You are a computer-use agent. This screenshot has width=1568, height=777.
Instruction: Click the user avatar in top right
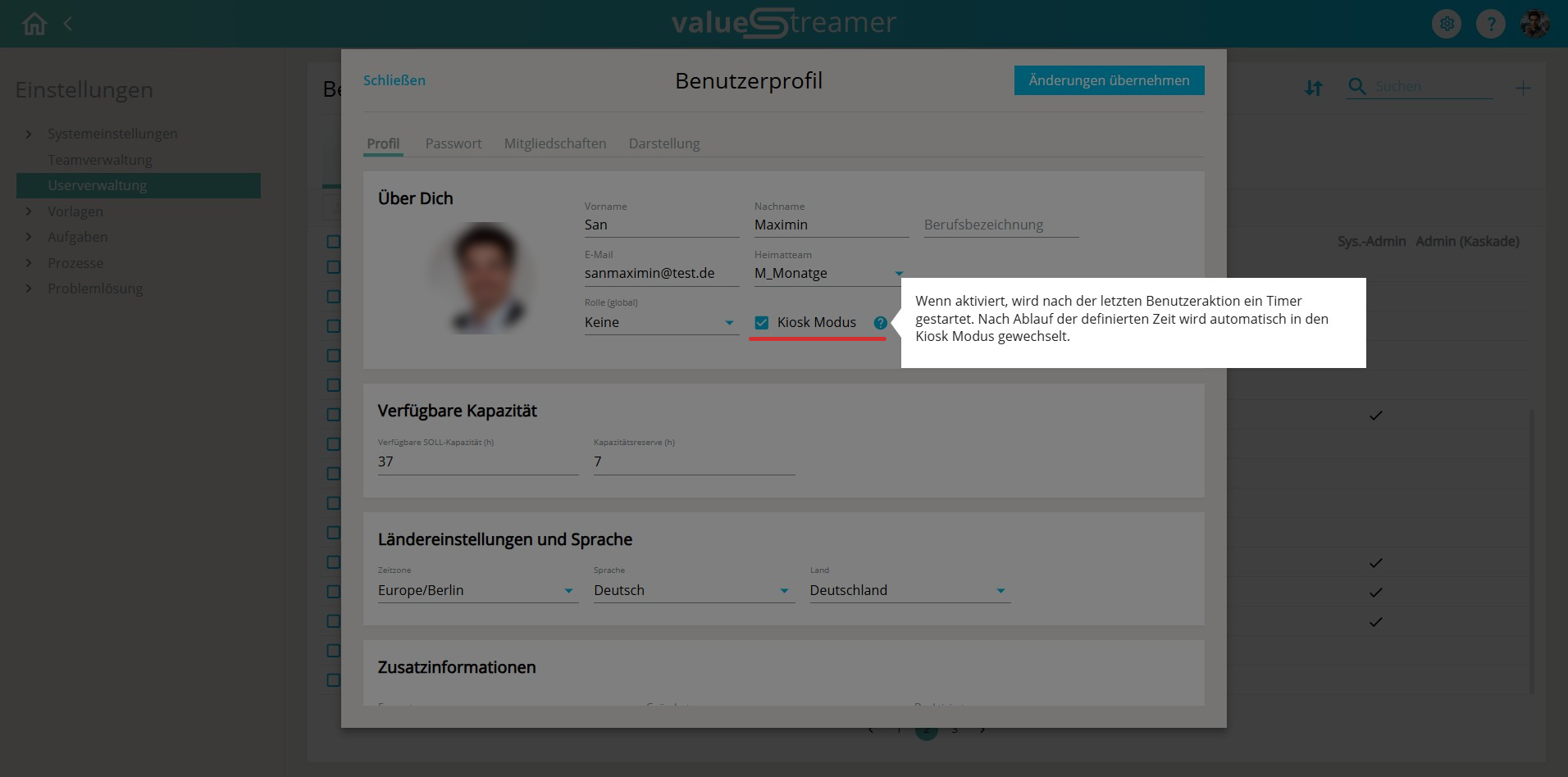coord(1534,24)
